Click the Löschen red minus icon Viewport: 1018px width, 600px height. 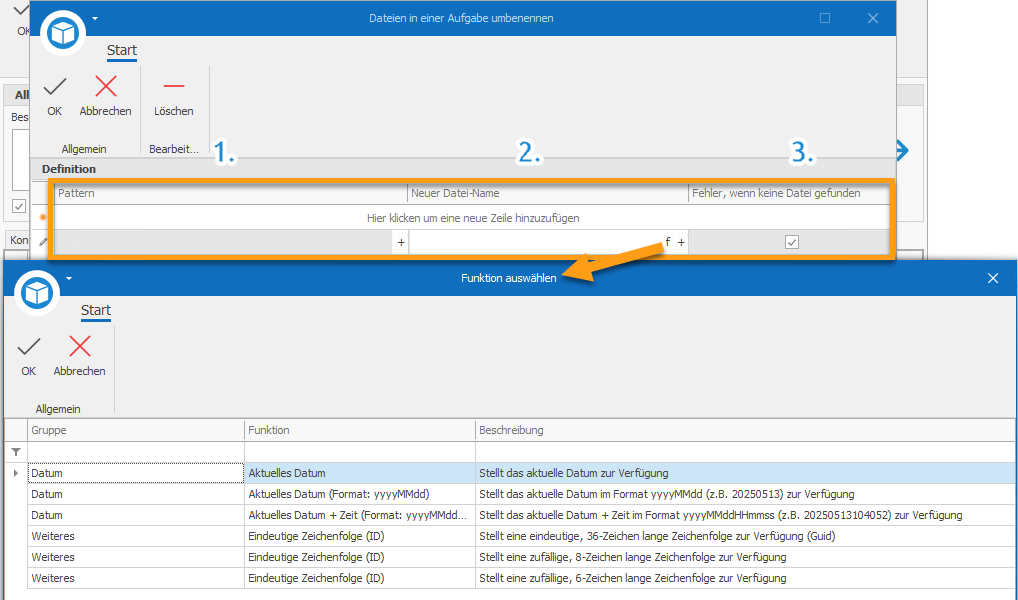point(173,86)
